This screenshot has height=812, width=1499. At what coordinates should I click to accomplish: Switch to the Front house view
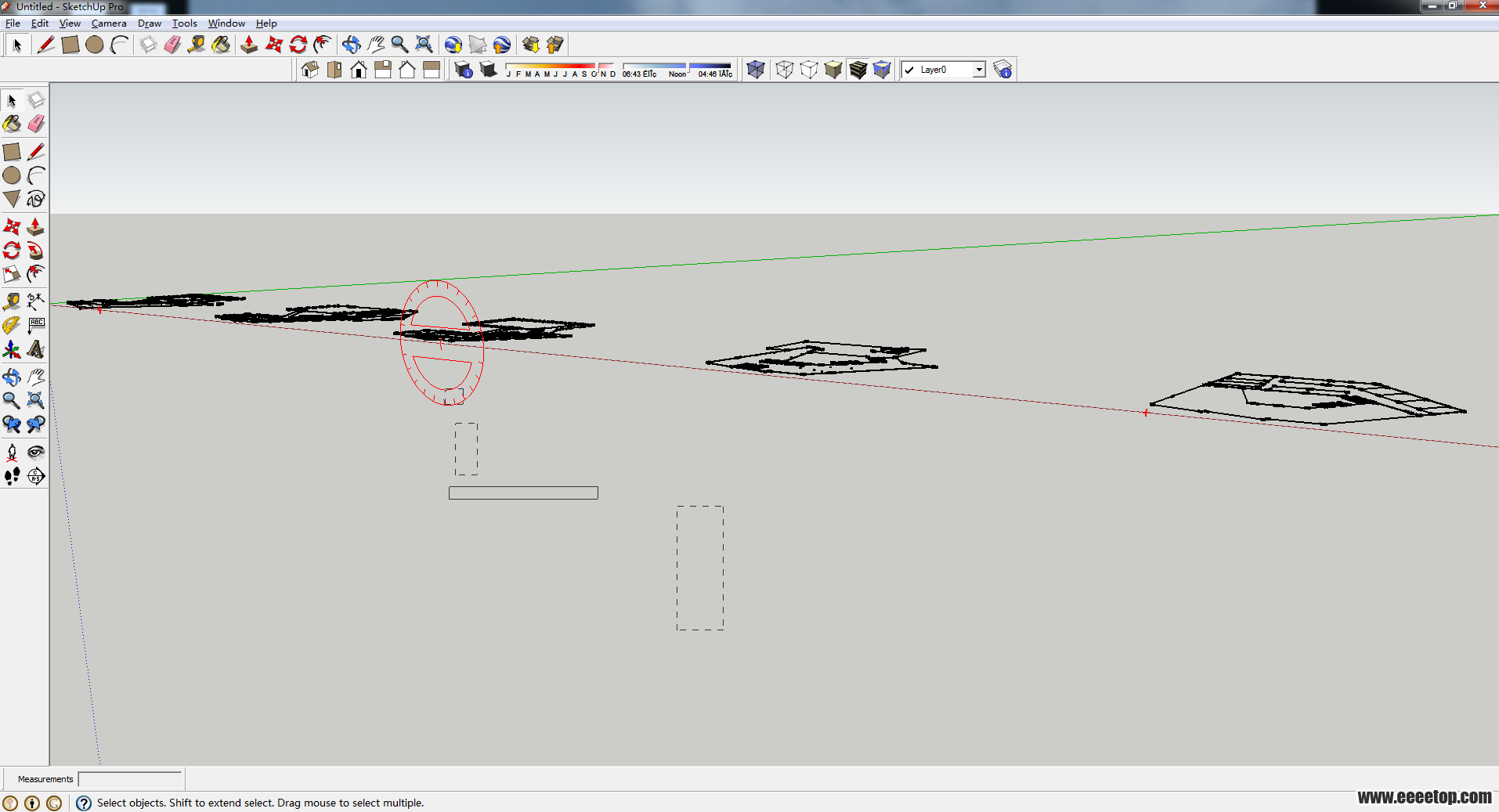[x=359, y=70]
